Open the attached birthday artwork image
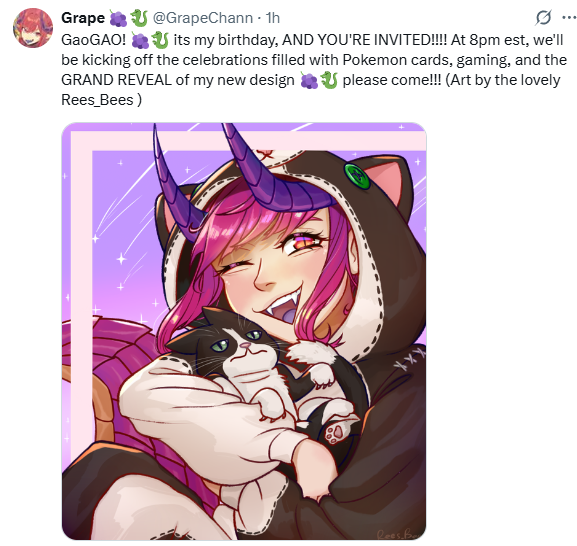The image size is (577, 546). click(244, 331)
